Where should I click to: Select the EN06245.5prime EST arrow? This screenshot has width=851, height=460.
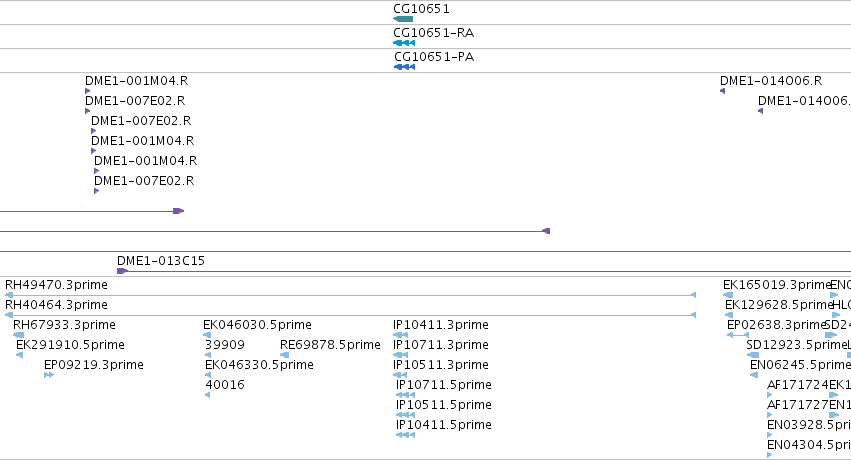point(754,375)
